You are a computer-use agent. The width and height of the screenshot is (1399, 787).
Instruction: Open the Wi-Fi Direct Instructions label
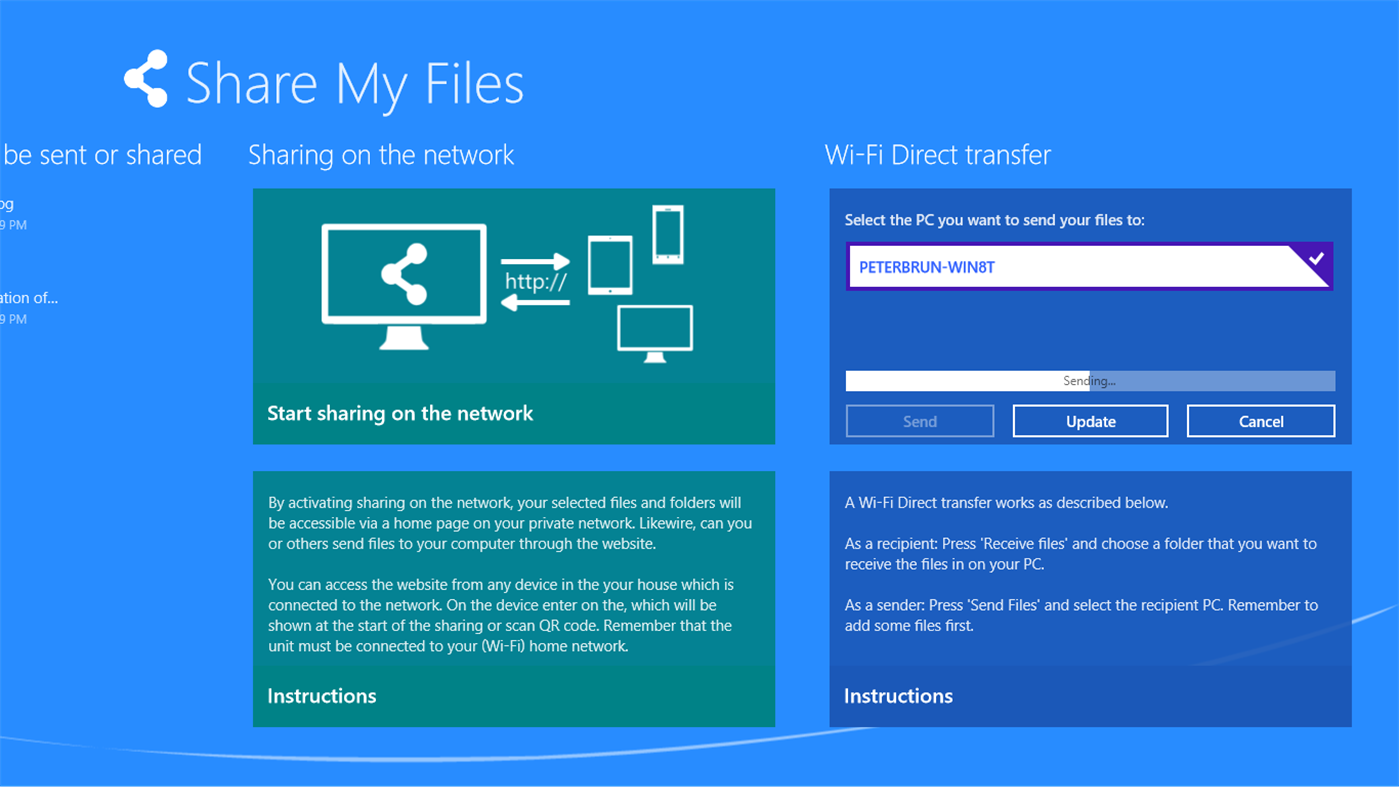(898, 696)
